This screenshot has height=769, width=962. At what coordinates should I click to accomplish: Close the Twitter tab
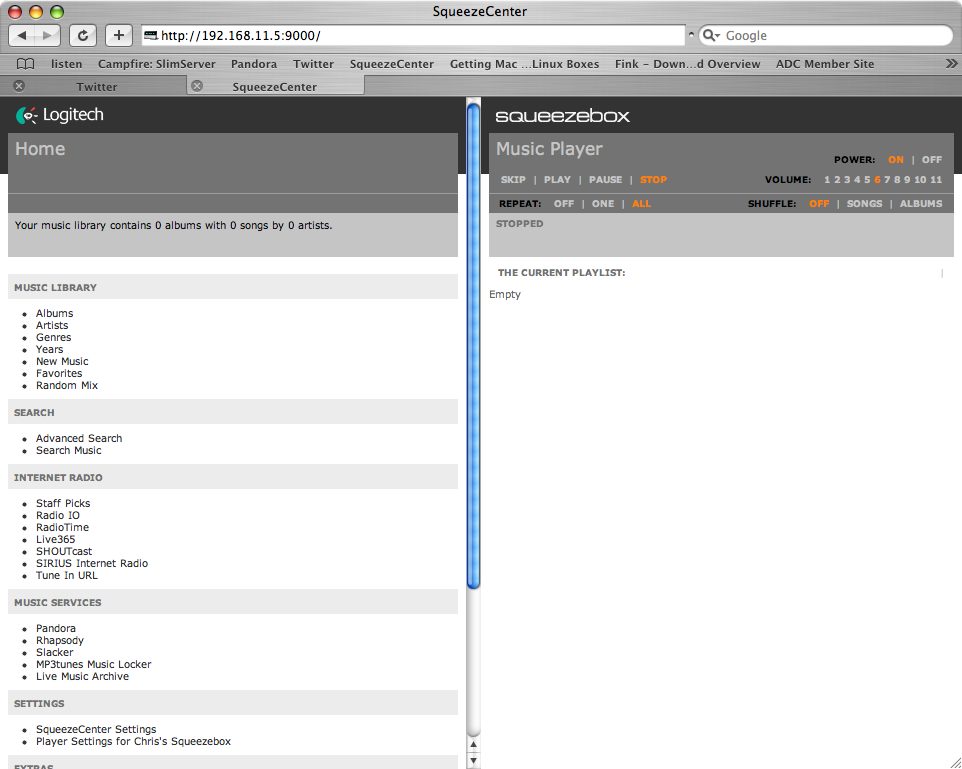click(19, 87)
